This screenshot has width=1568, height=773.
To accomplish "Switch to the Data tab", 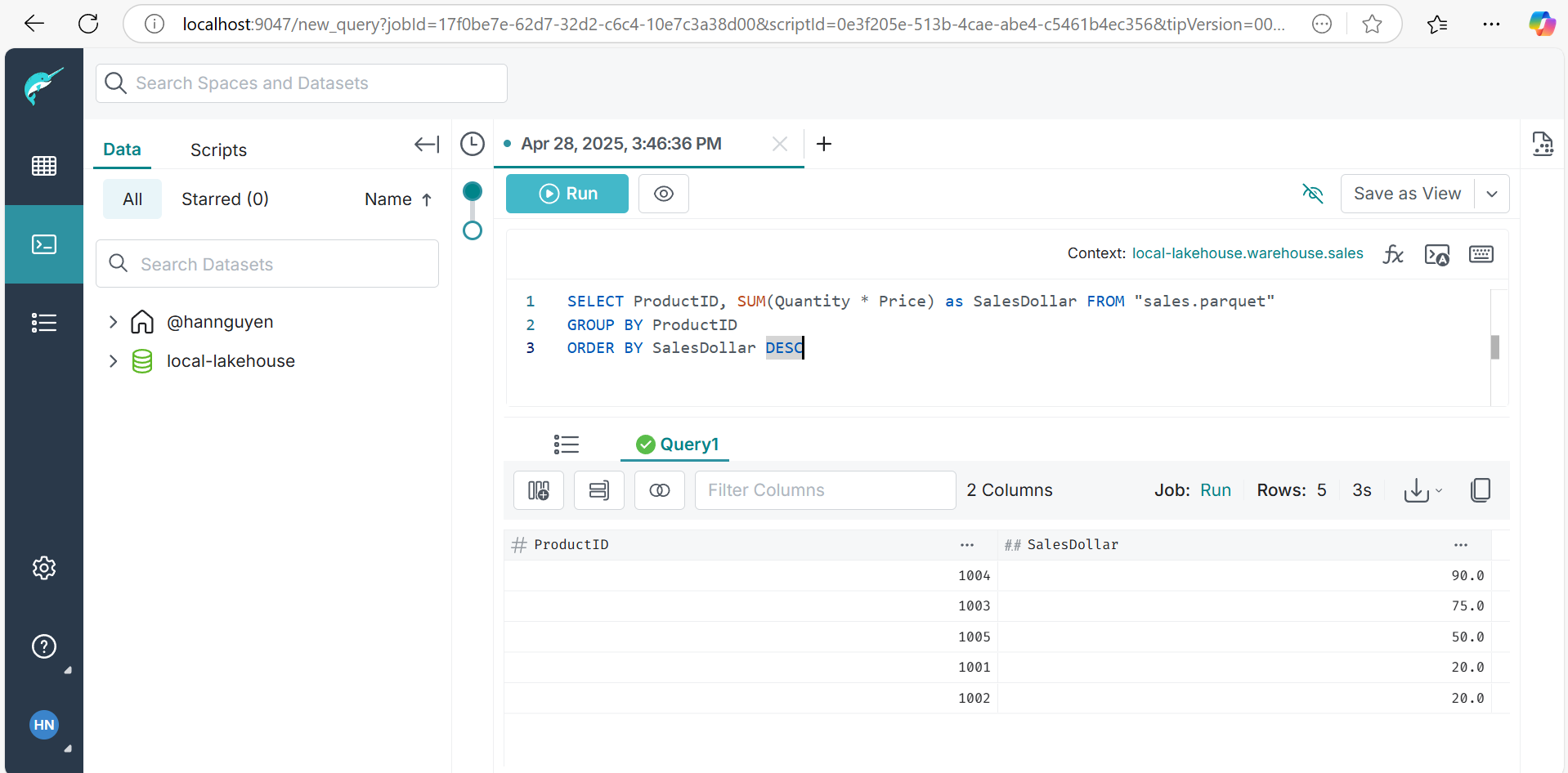I will [x=122, y=150].
